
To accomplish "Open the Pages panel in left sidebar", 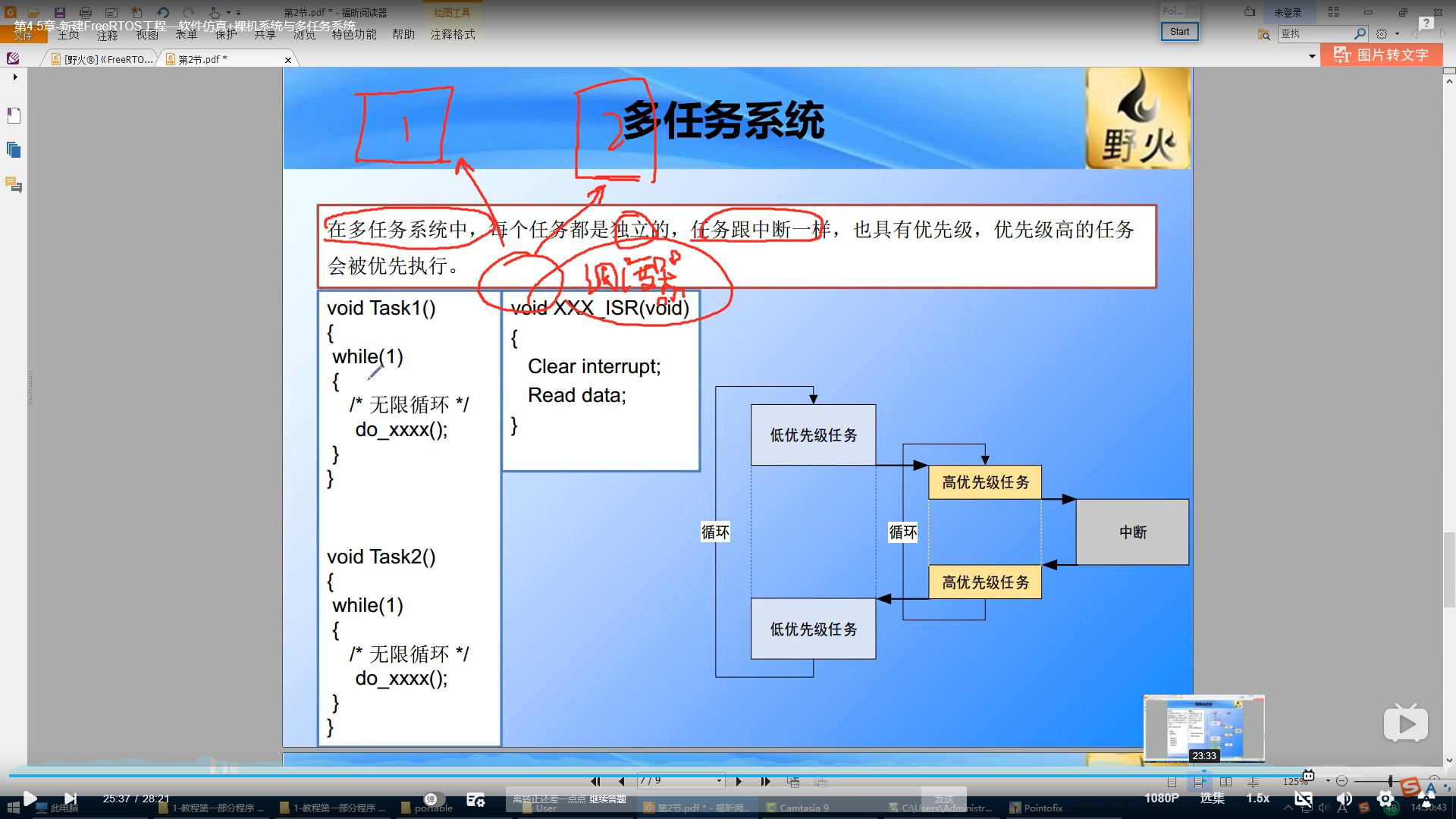I will [14, 149].
